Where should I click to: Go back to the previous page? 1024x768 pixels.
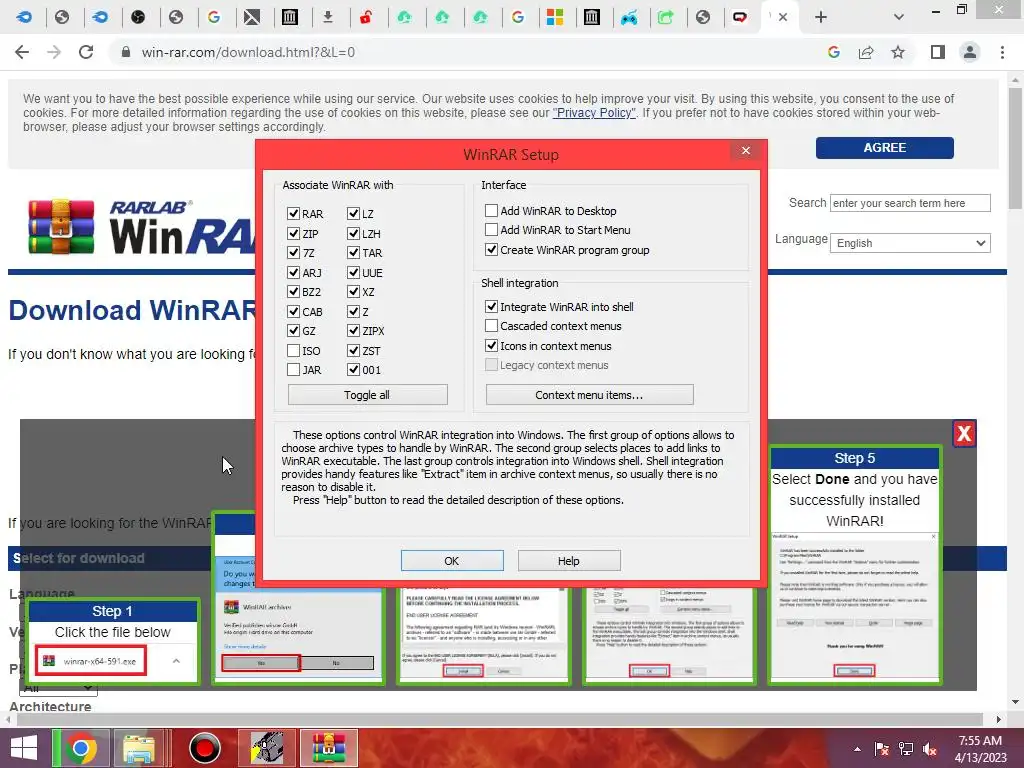pyautogui.click(x=22, y=52)
